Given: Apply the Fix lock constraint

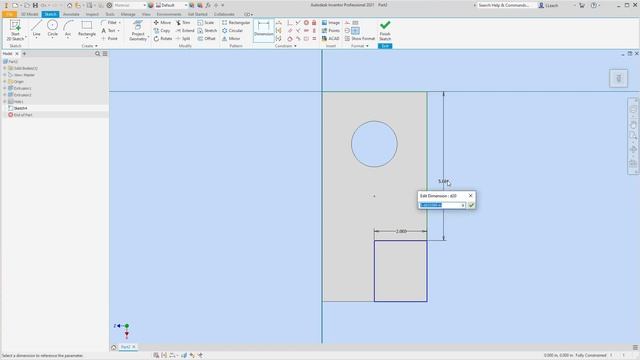Looking at the screenshot, I should tap(314, 22).
